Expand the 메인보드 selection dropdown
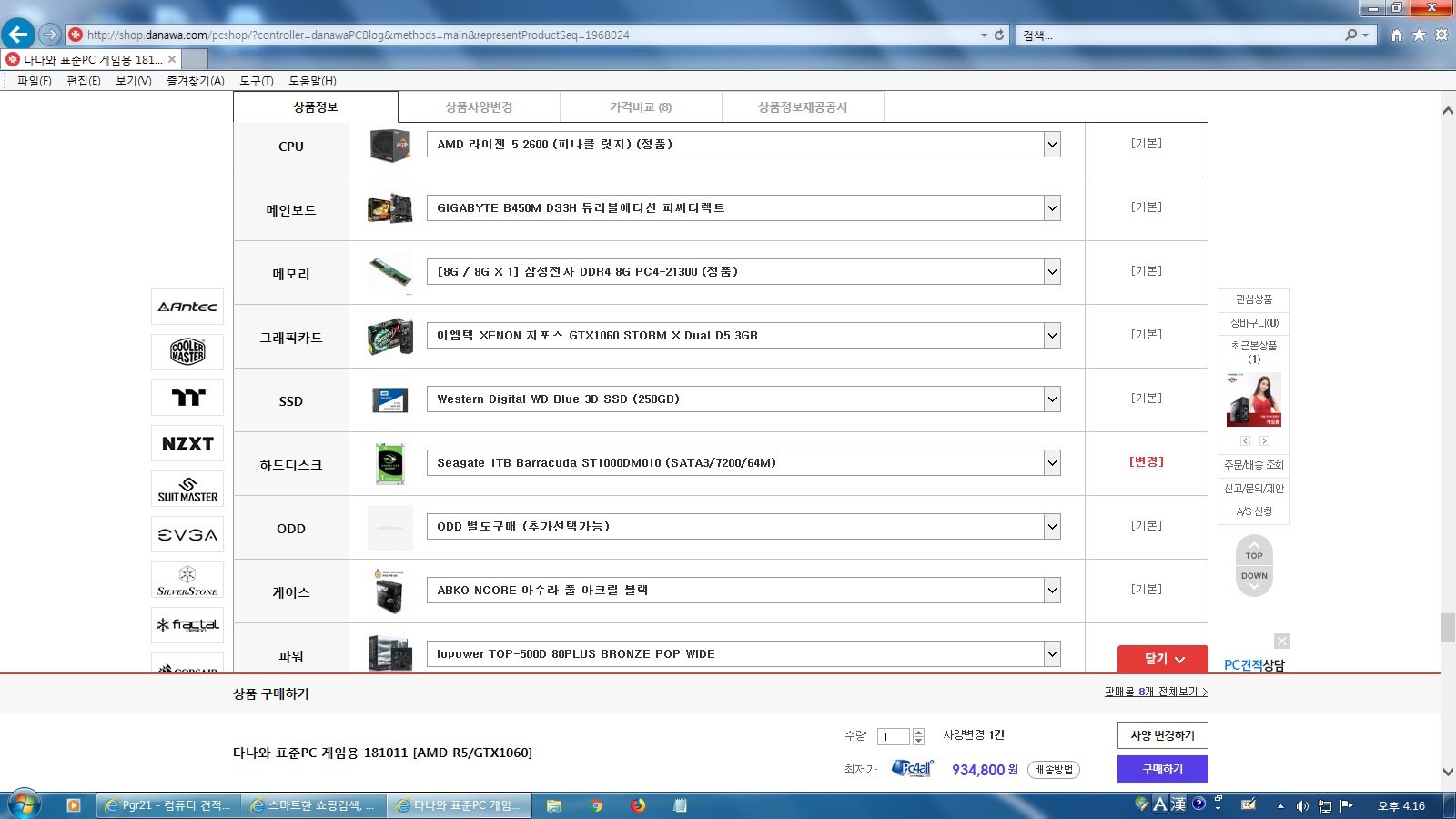The width and height of the screenshot is (1456, 819). click(x=1052, y=207)
